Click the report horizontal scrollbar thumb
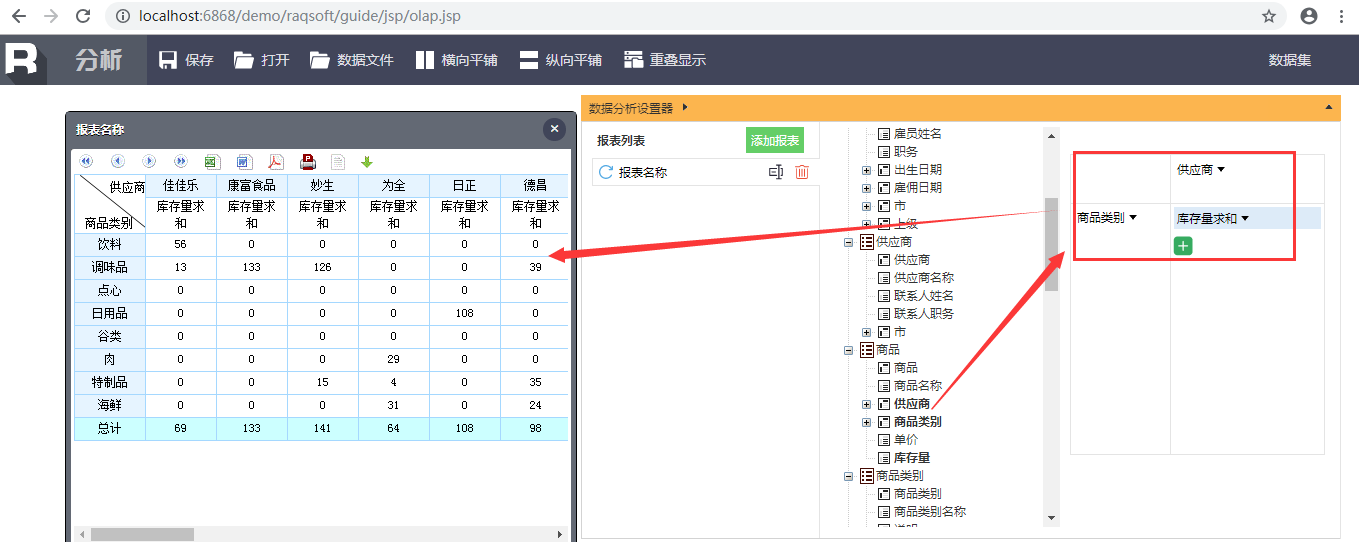 (x=143, y=534)
